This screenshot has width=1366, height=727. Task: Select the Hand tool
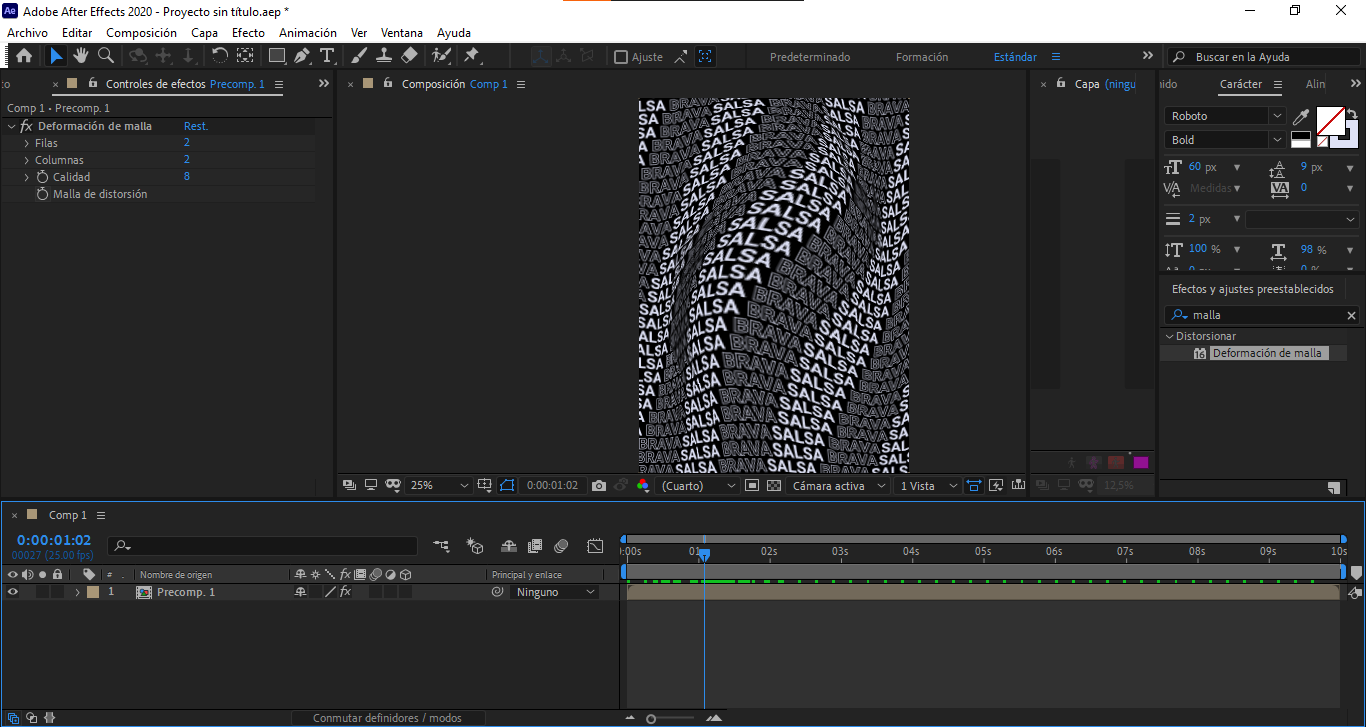pos(81,56)
